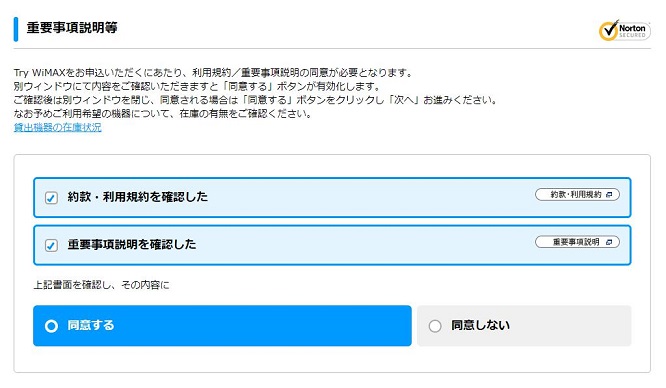Image resolution: width=666 pixels, height=388 pixels.
Task: Click external-window icon on 重要事項説明 button
Action: (x=609, y=242)
